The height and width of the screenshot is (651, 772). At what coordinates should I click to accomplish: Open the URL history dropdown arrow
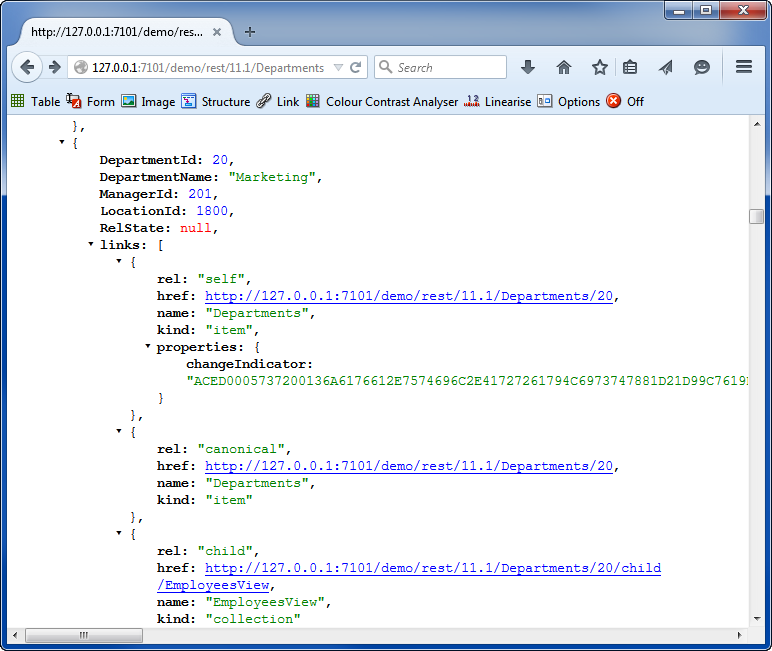point(338,67)
